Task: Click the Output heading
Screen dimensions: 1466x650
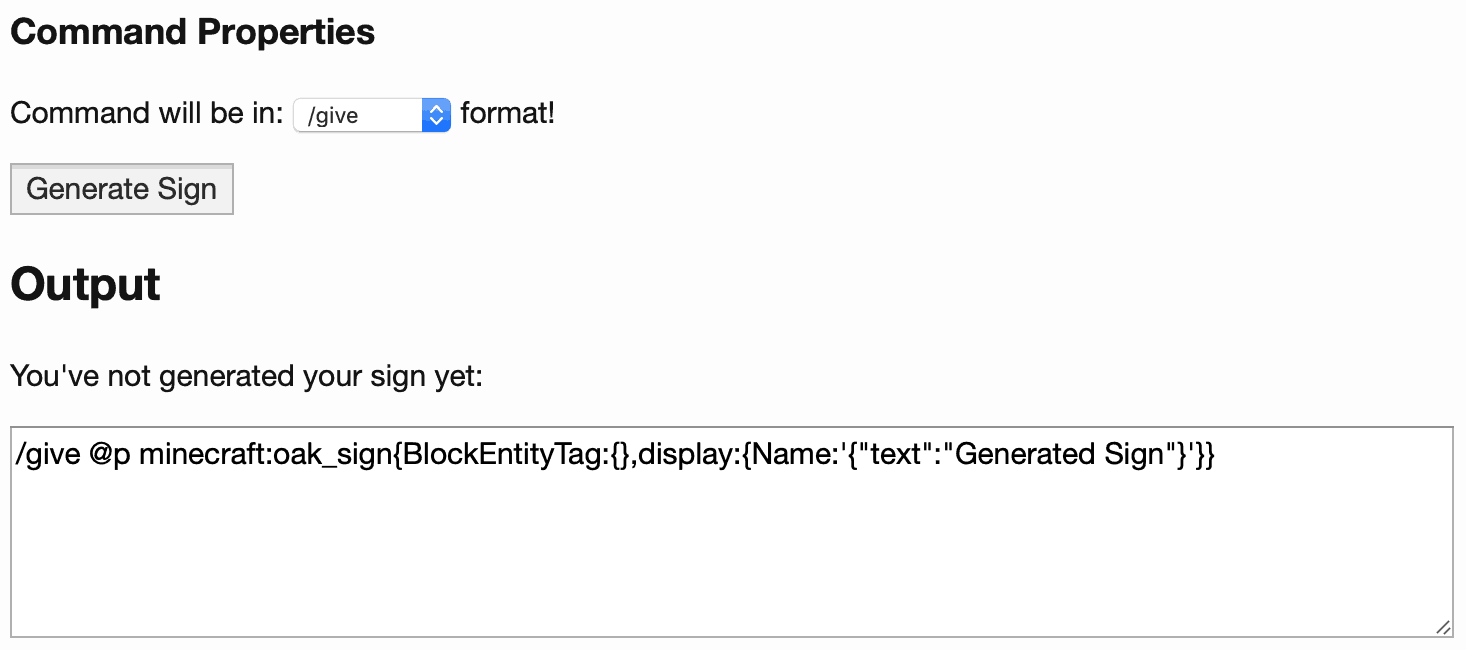Action: point(85,285)
